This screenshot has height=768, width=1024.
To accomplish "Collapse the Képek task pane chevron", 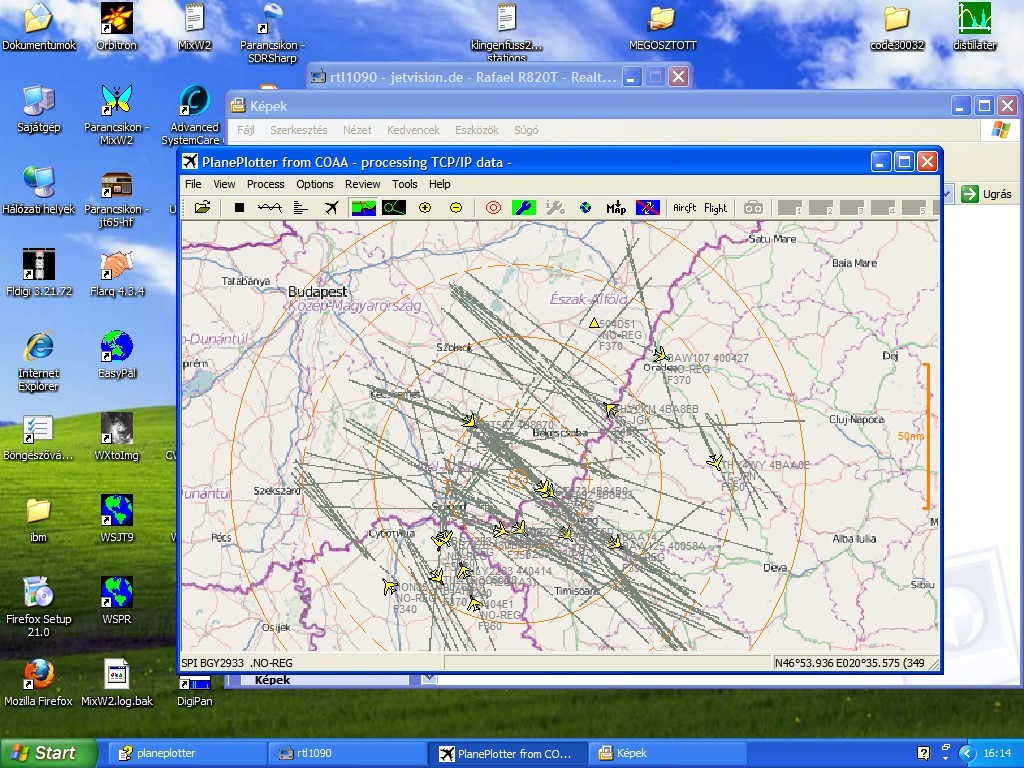I will point(428,679).
